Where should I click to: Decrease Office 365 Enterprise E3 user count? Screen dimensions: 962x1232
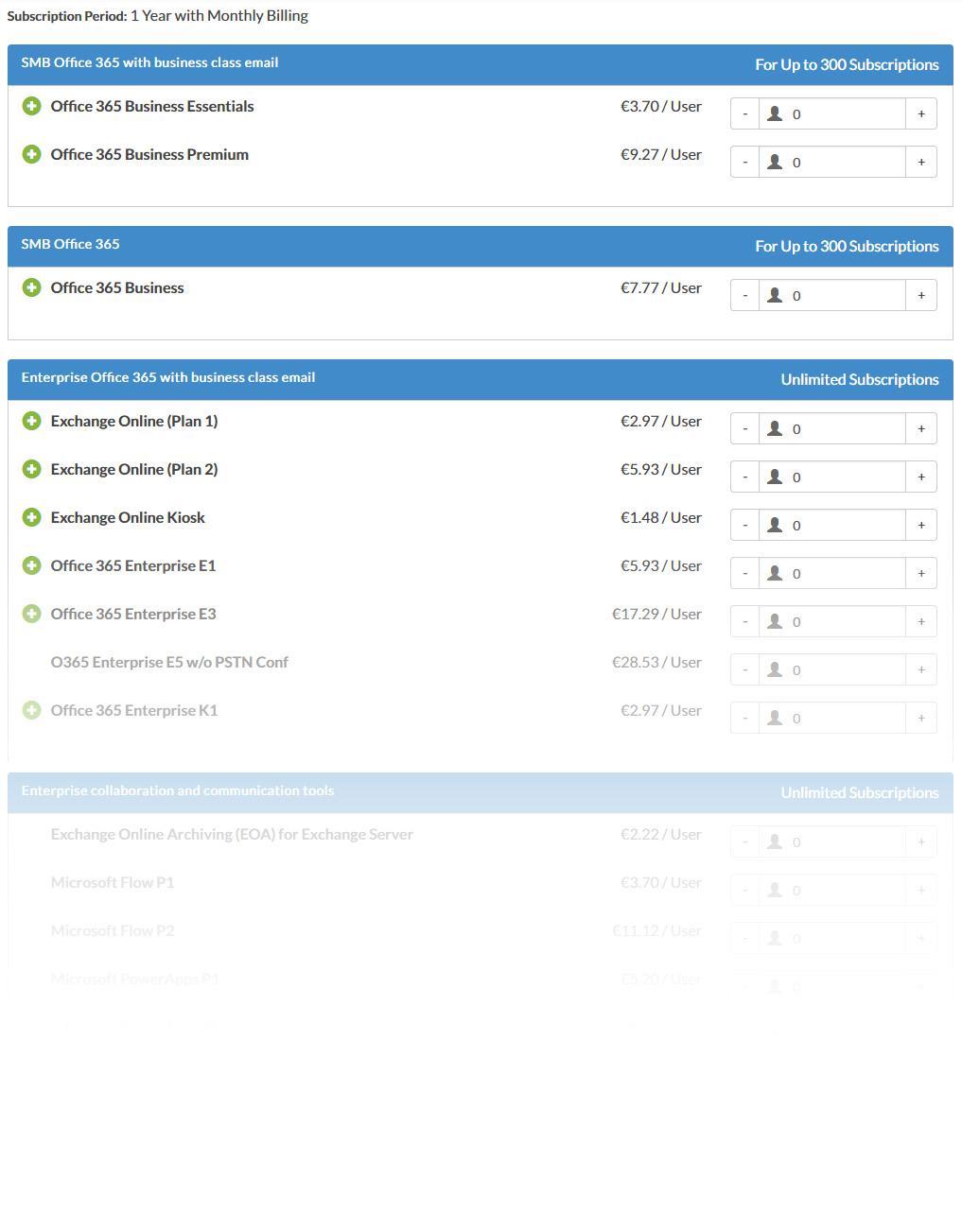(x=744, y=621)
